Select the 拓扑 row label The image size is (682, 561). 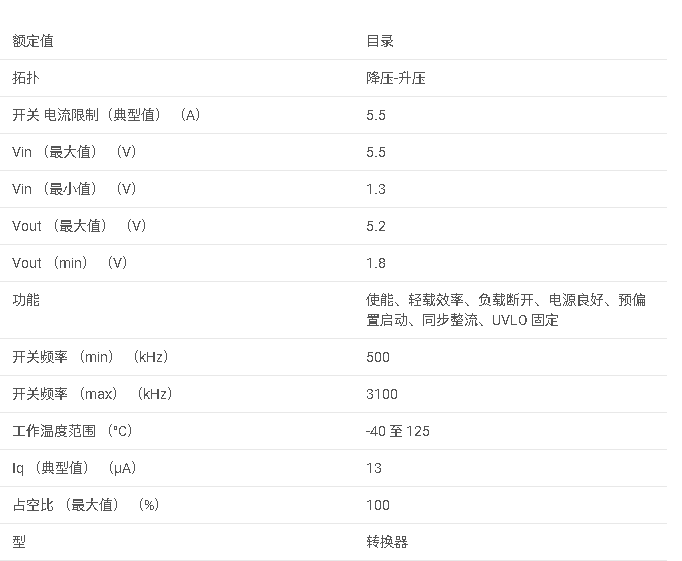pos(26,78)
